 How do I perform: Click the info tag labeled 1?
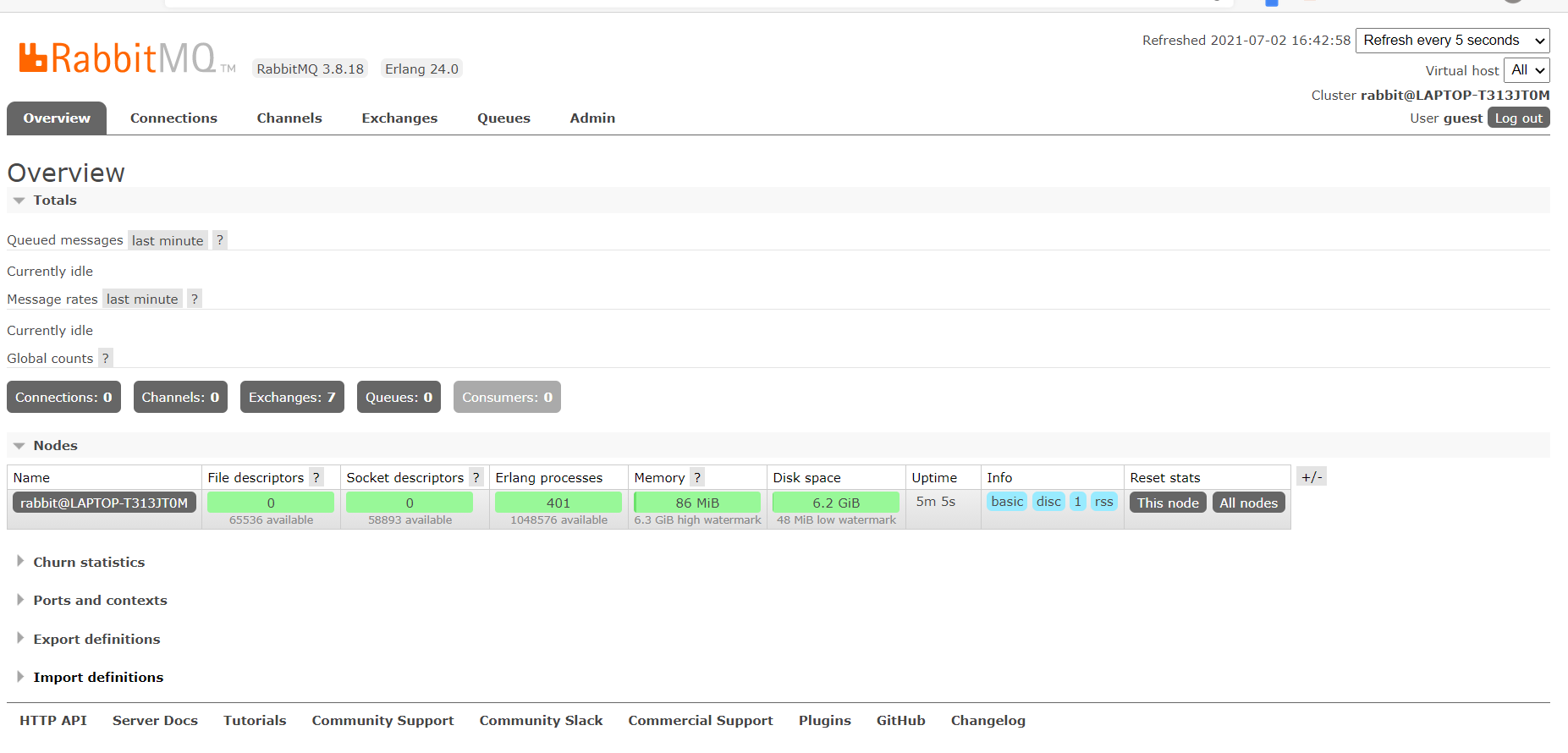point(1077,502)
